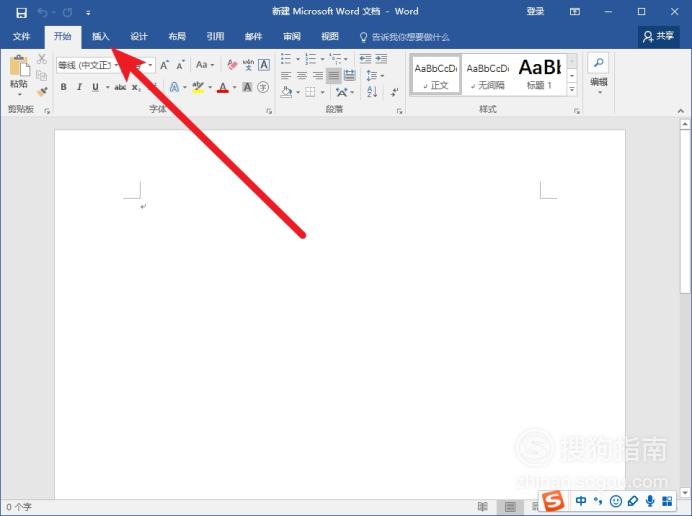Align text to the right
The height and width of the screenshot is (516, 692).
tap(318, 75)
